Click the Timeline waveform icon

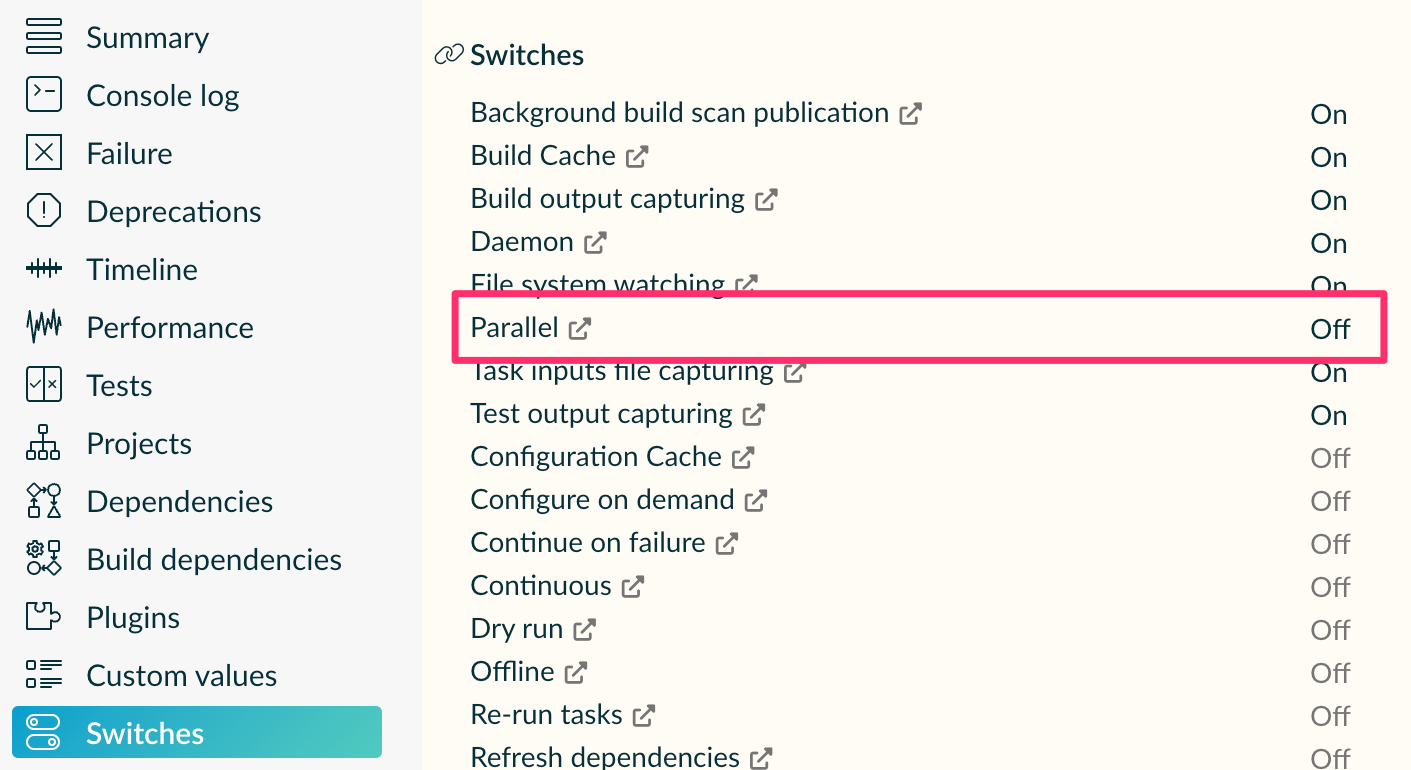43,269
